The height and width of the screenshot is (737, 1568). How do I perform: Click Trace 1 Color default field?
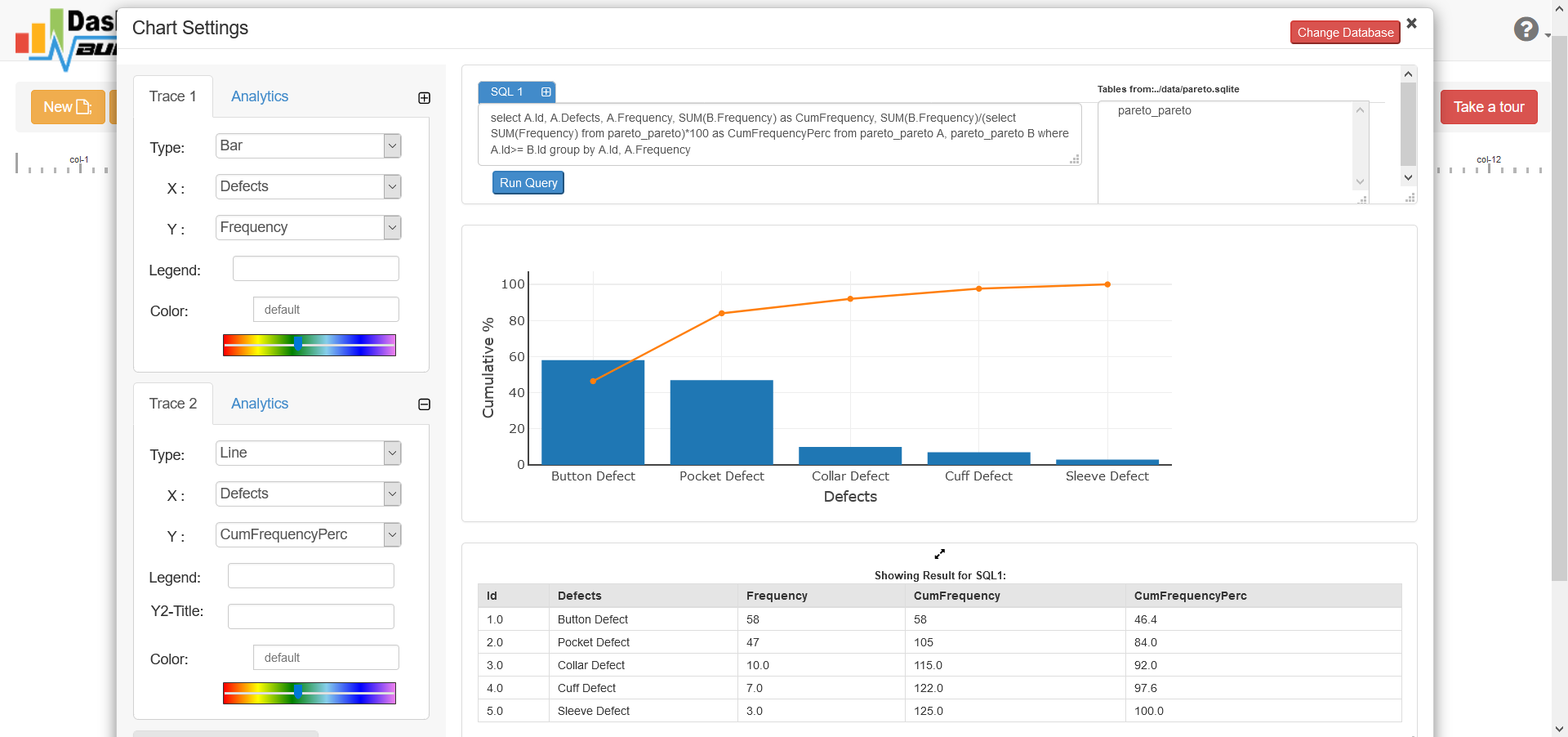coord(326,310)
